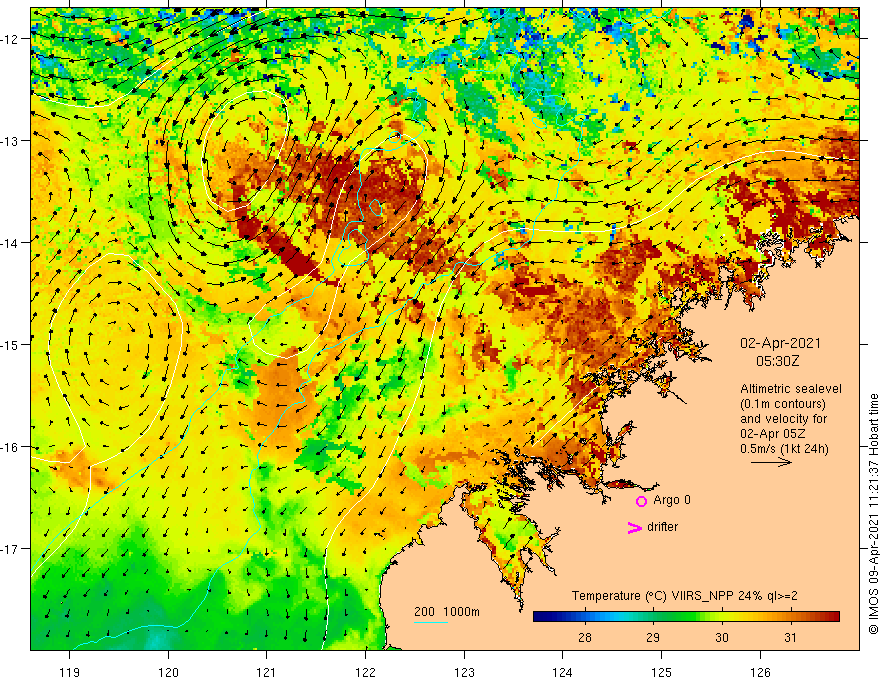Click the temperature color bar
880x680 pixels.
click(x=686, y=617)
